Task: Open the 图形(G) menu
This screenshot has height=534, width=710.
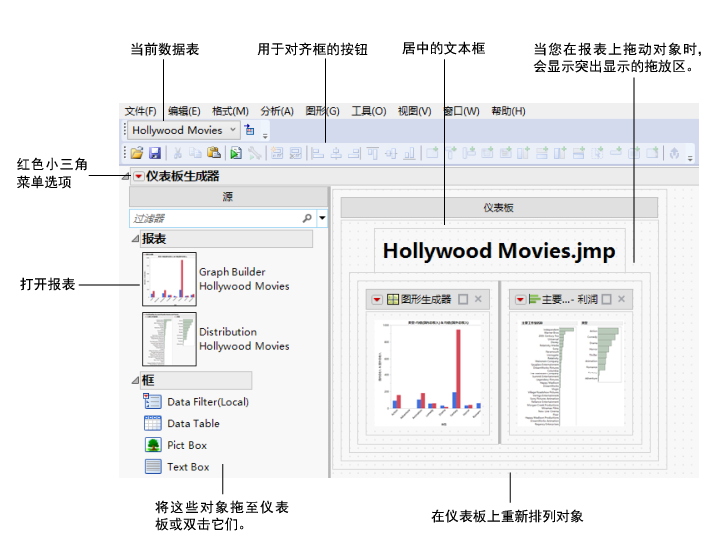Action: point(321,111)
